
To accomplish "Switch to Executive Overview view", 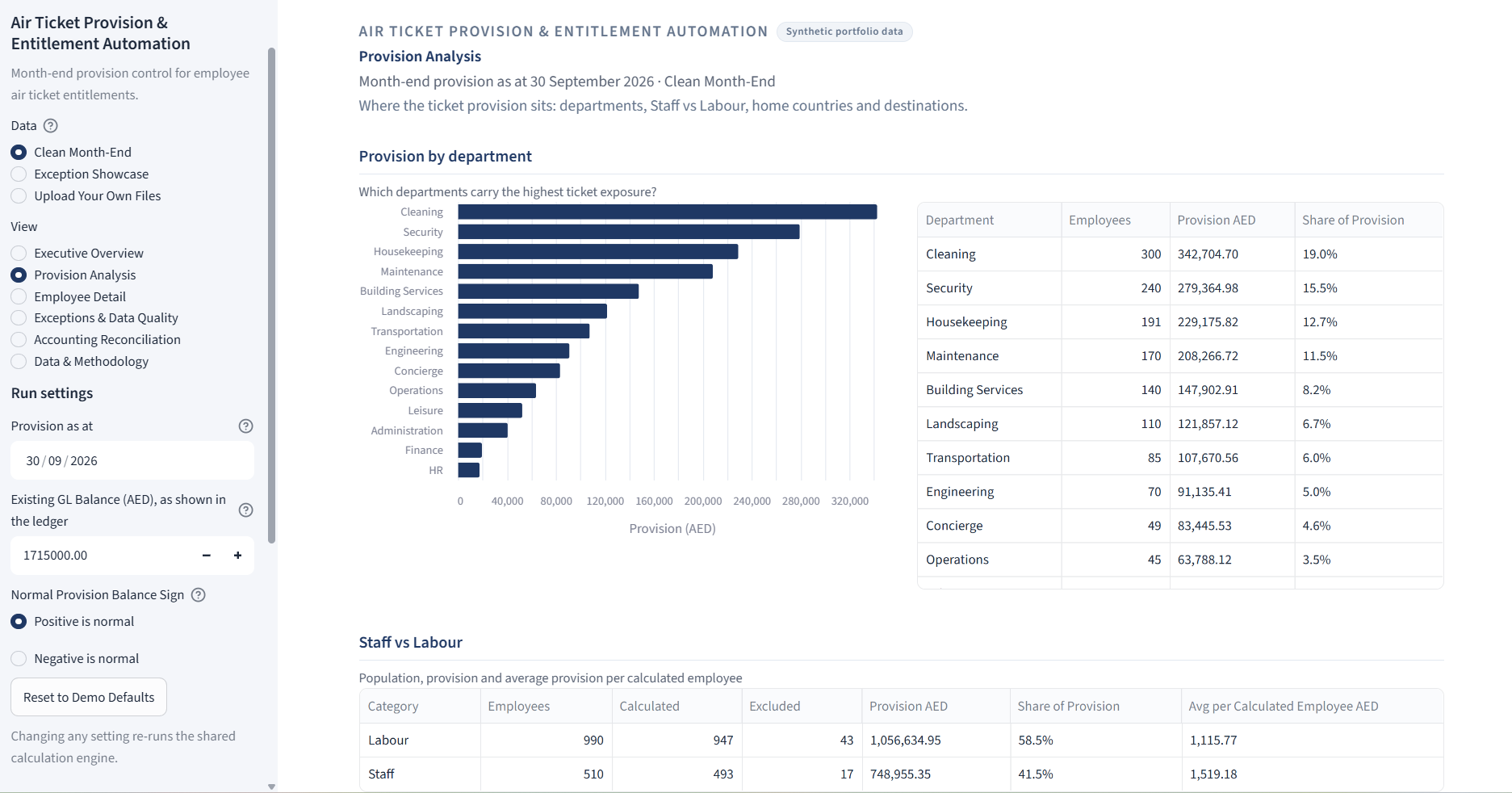I will pyautogui.click(x=77, y=254).
